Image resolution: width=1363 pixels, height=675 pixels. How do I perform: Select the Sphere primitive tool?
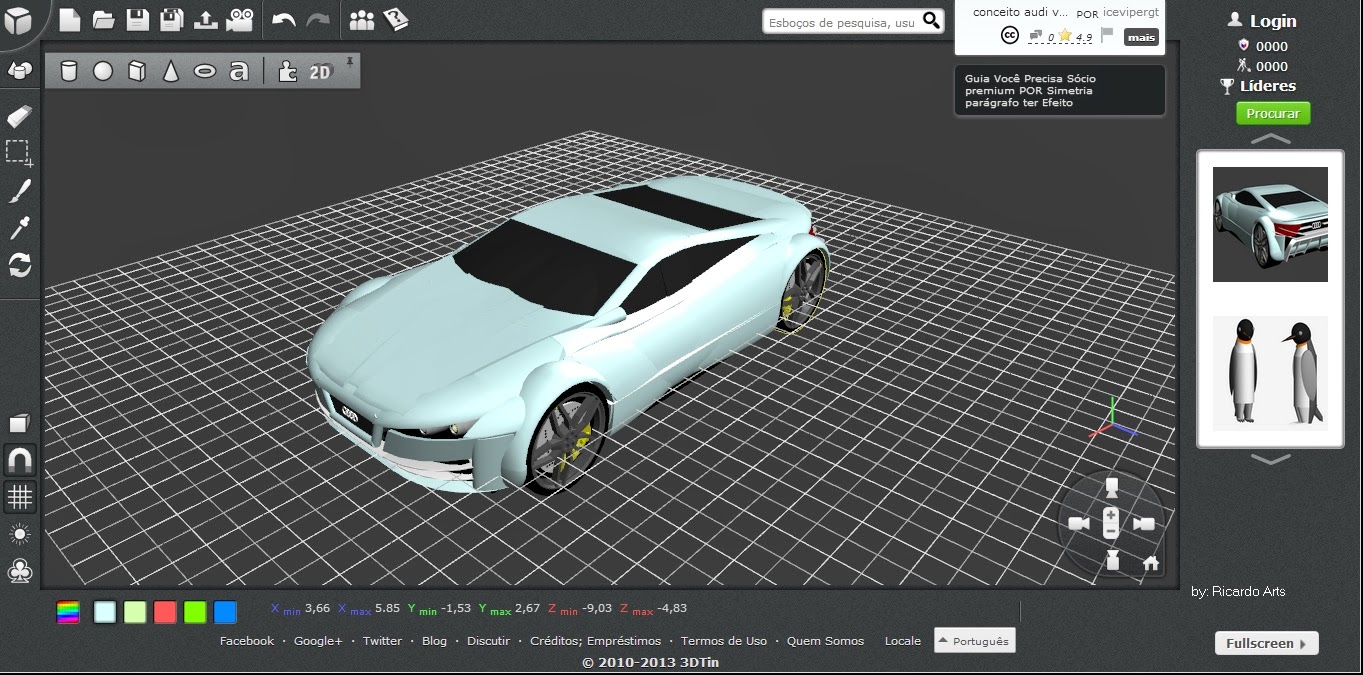click(104, 70)
